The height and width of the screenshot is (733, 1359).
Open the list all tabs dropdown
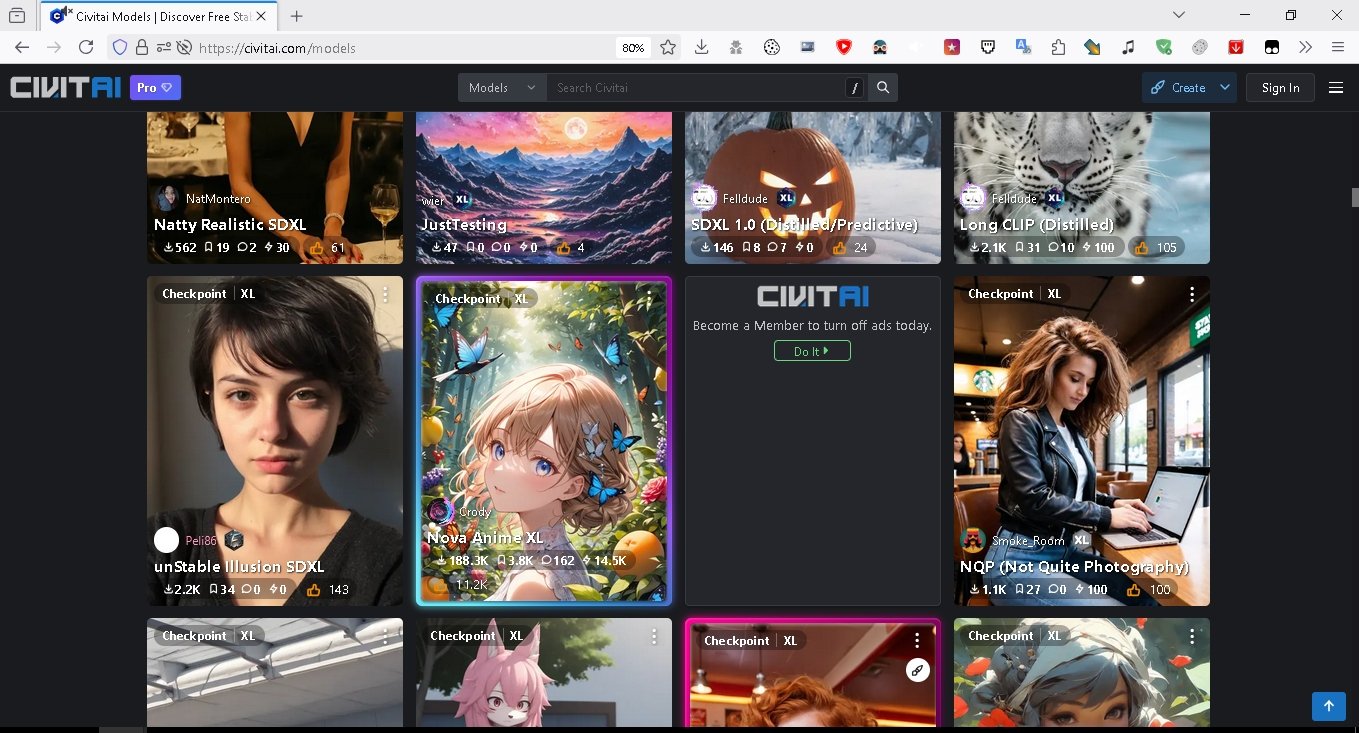click(x=1179, y=15)
